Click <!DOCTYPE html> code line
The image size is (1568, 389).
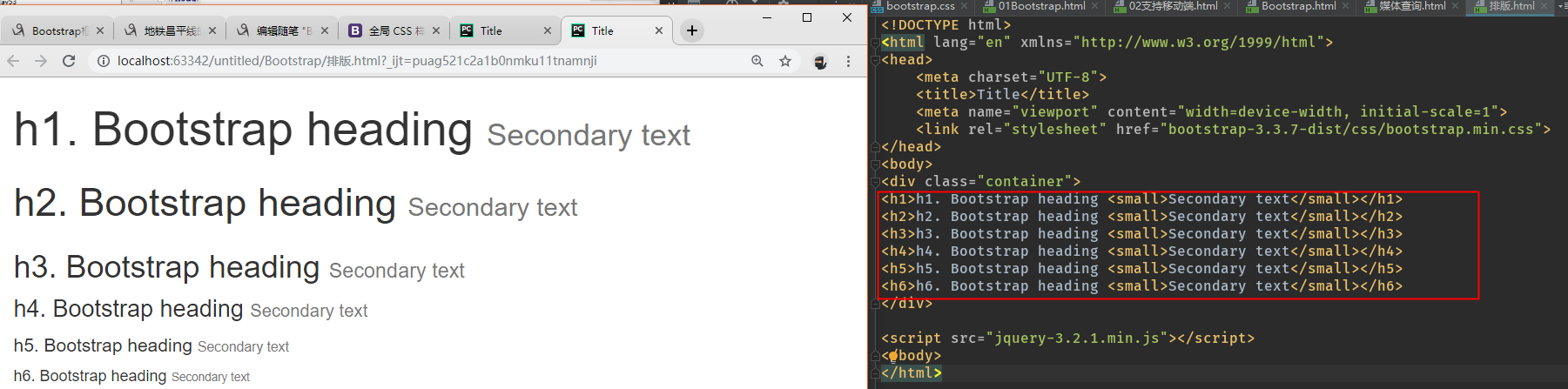point(946,25)
